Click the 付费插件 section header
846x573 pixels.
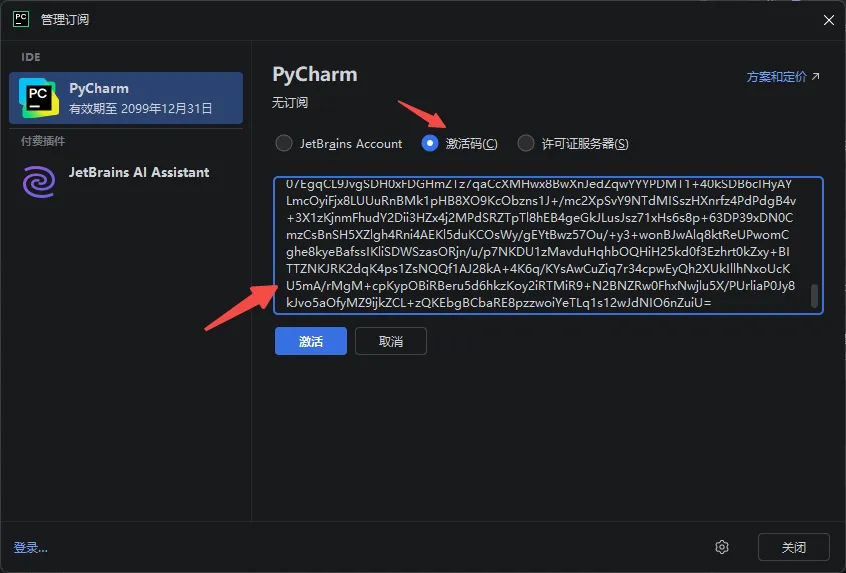[x=43, y=141]
